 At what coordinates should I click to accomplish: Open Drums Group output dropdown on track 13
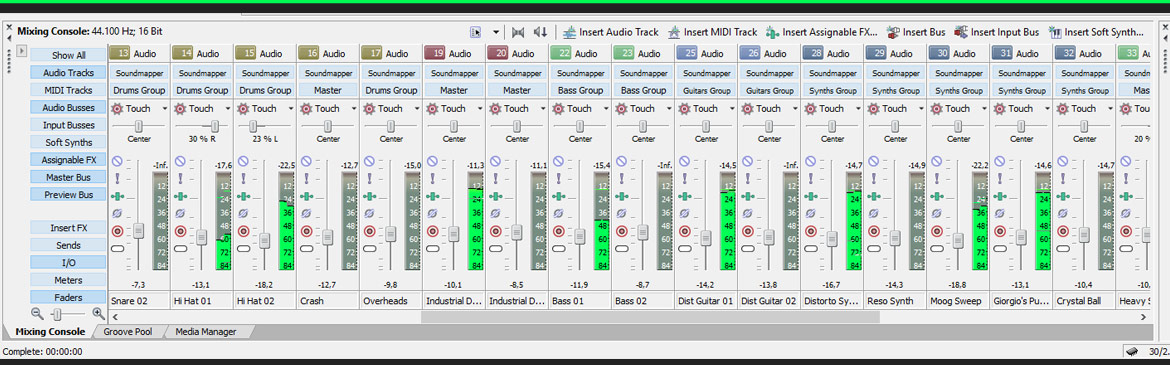pyautogui.click(x=139, y=90)
